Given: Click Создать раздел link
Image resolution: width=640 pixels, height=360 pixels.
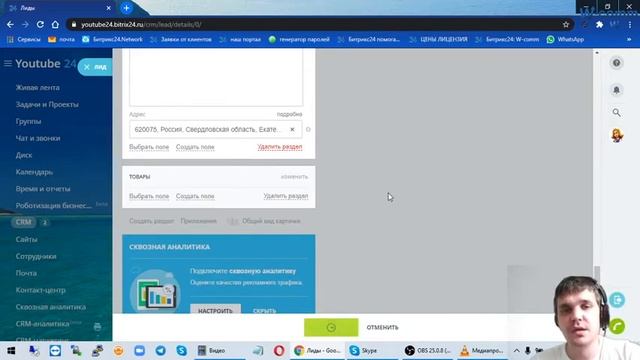Looking at the screenshot, I should pyautogui.click(x=151, y=221).
